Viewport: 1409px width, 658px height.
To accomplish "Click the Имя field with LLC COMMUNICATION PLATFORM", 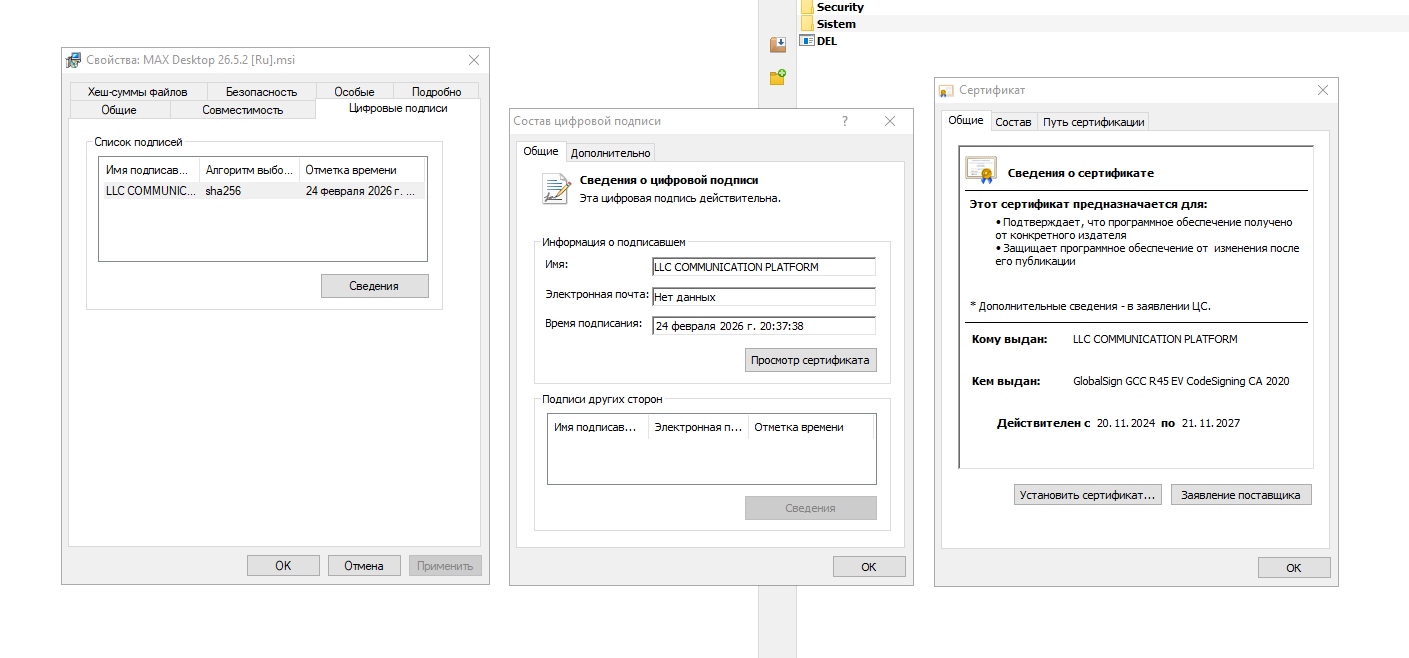I will click(x=763, y=267).
